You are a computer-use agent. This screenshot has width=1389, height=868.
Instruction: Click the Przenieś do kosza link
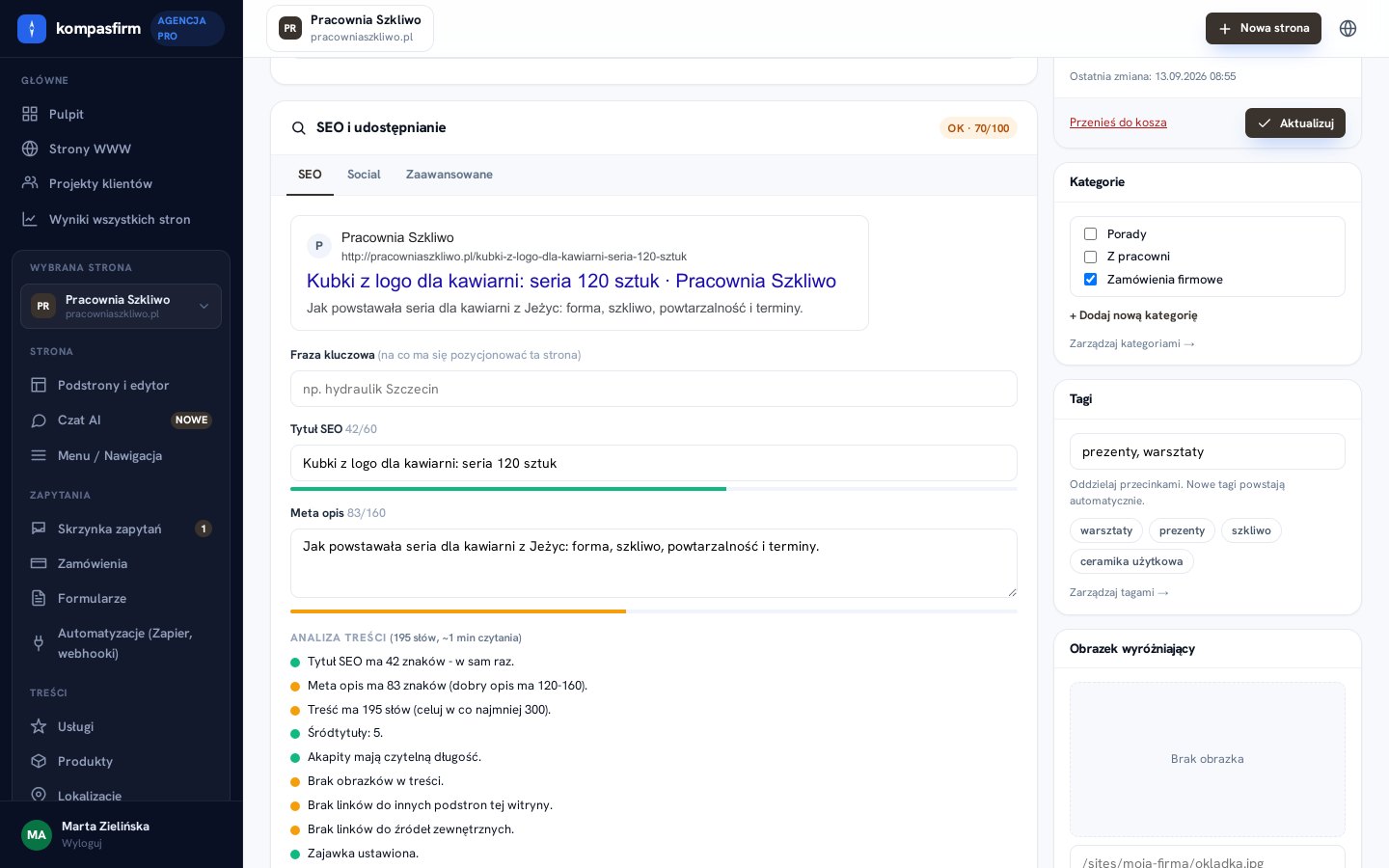pos(1118,122)
